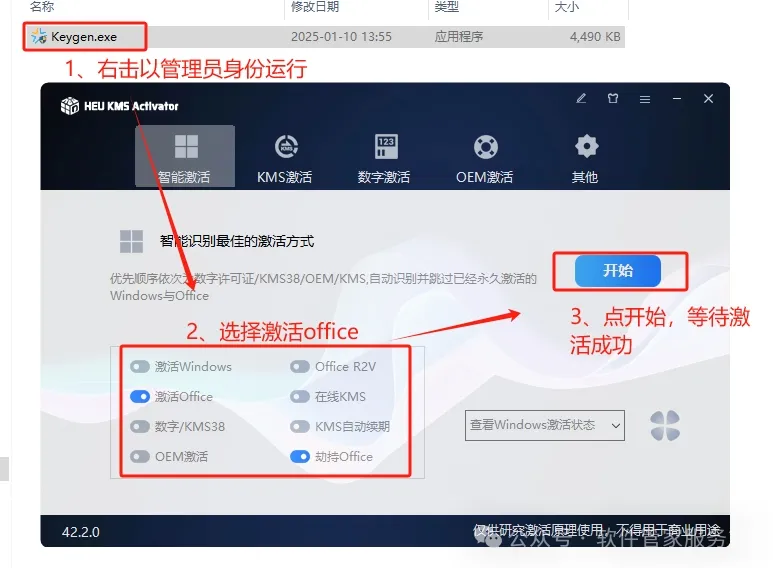This screenshot has height=568, width=773.
Task: Click the 智能识别最佳的激活方式 heading text
Action: (237, 241)
